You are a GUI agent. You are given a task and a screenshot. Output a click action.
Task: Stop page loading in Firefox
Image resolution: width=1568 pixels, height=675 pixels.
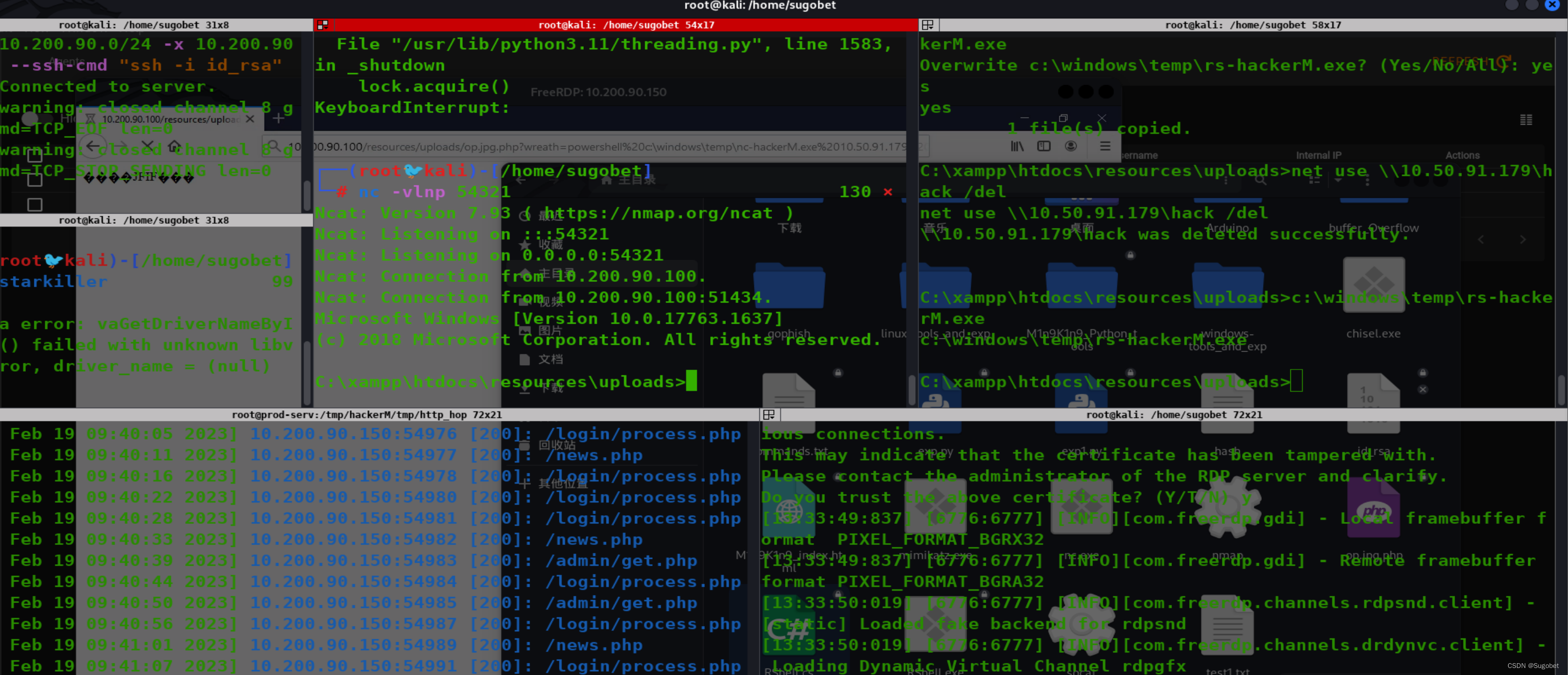coord(147,147)
